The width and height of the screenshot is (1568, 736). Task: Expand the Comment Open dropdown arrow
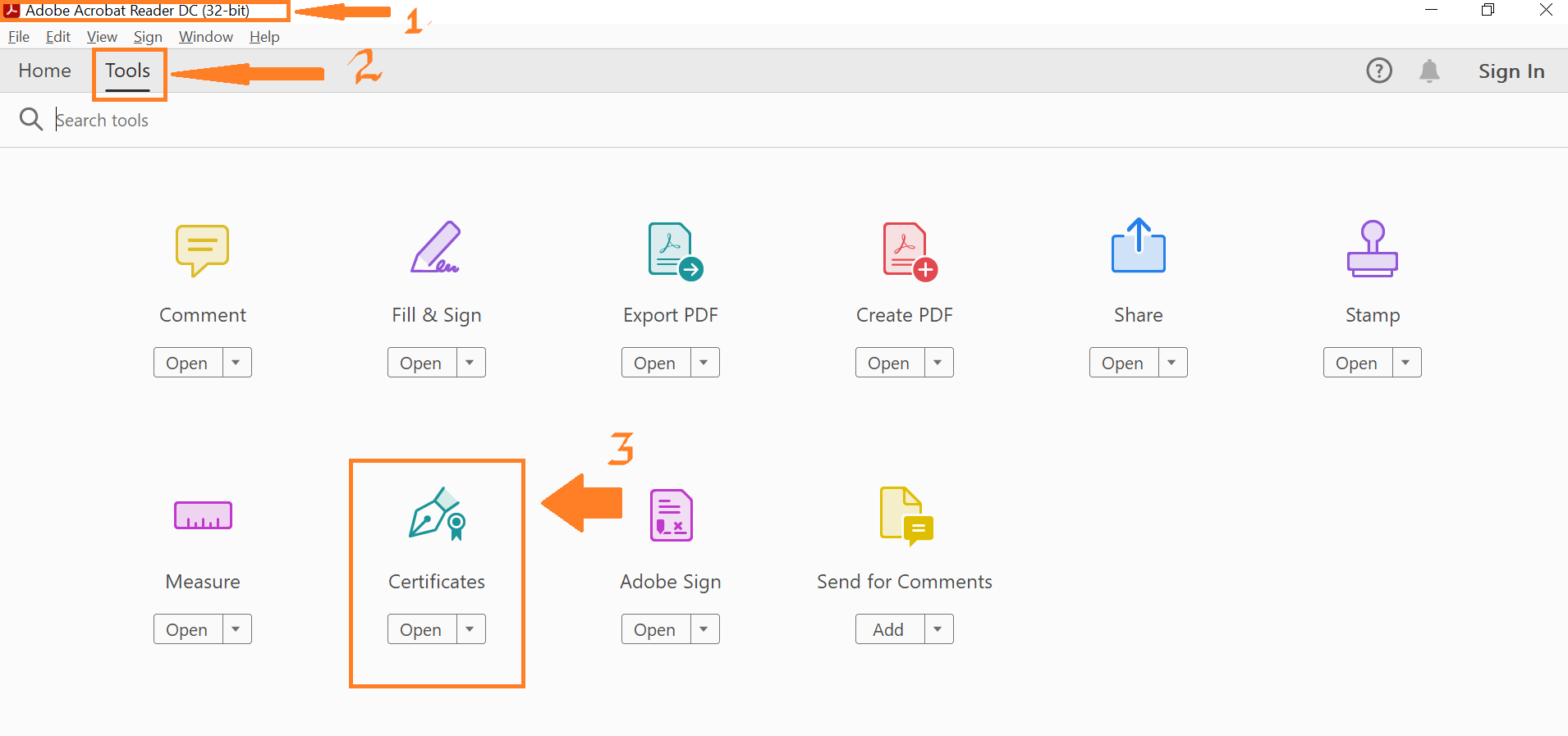point(236,363)
